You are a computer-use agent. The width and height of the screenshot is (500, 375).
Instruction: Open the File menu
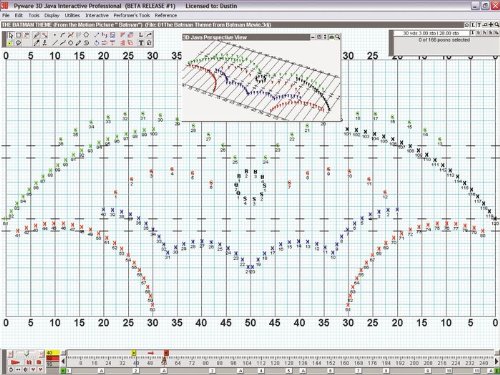click(5, 15)
